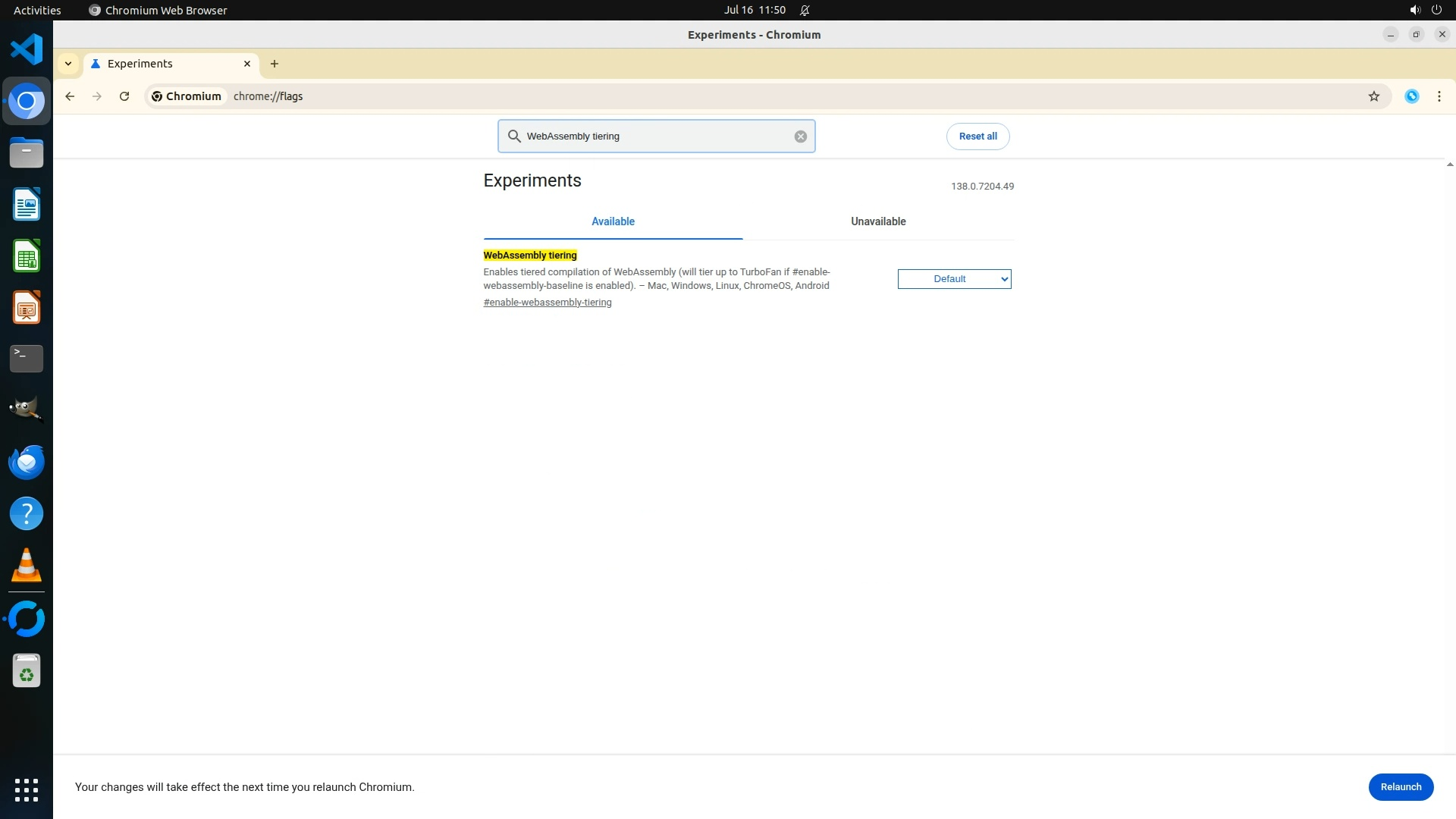
Task: Switch to the Unavailable tab
Action: (x=877, y=221)
